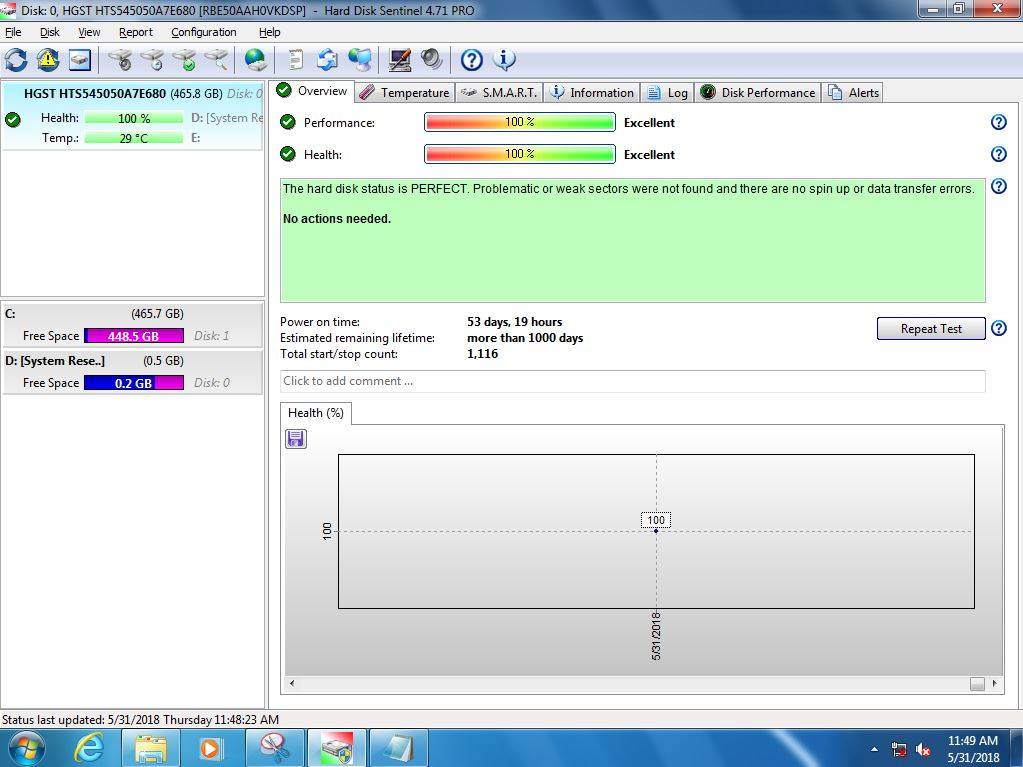The image size is (1023, 767).
Task: Click the graph horizontal scrollbar thumb
Action: tap(977, 684)
